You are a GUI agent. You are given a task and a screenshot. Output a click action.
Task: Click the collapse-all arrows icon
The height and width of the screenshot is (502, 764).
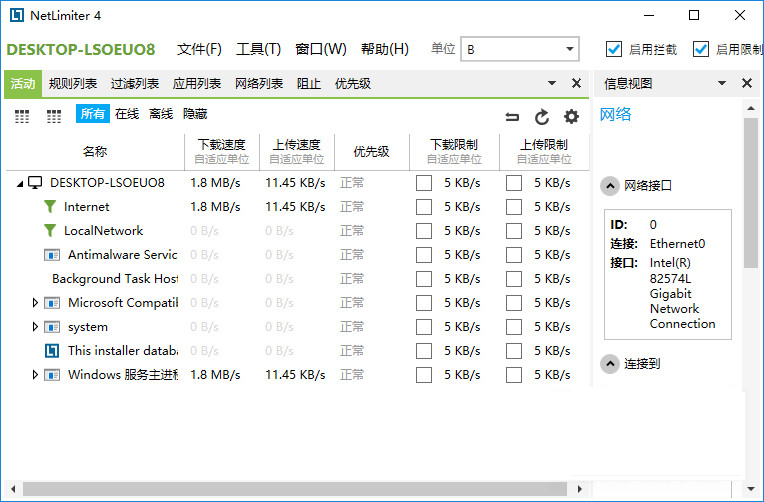point(512,116)
